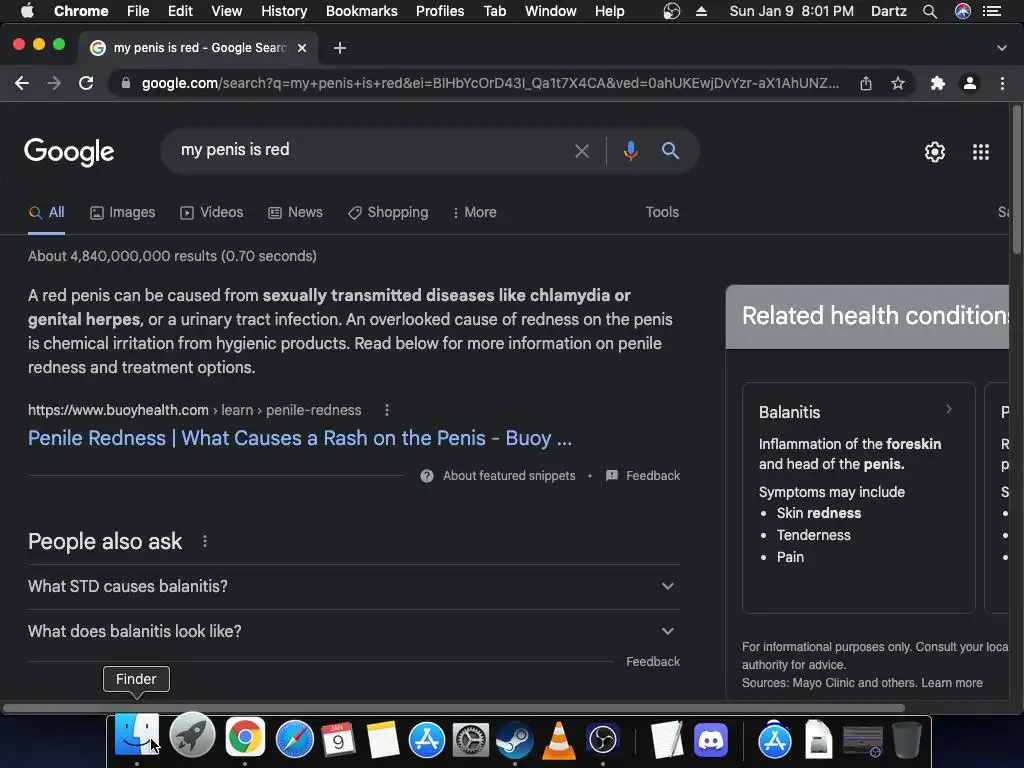Screen dimensions: 1024x768
Task: Open Finder from the Dock
Action: click(136, 737)
